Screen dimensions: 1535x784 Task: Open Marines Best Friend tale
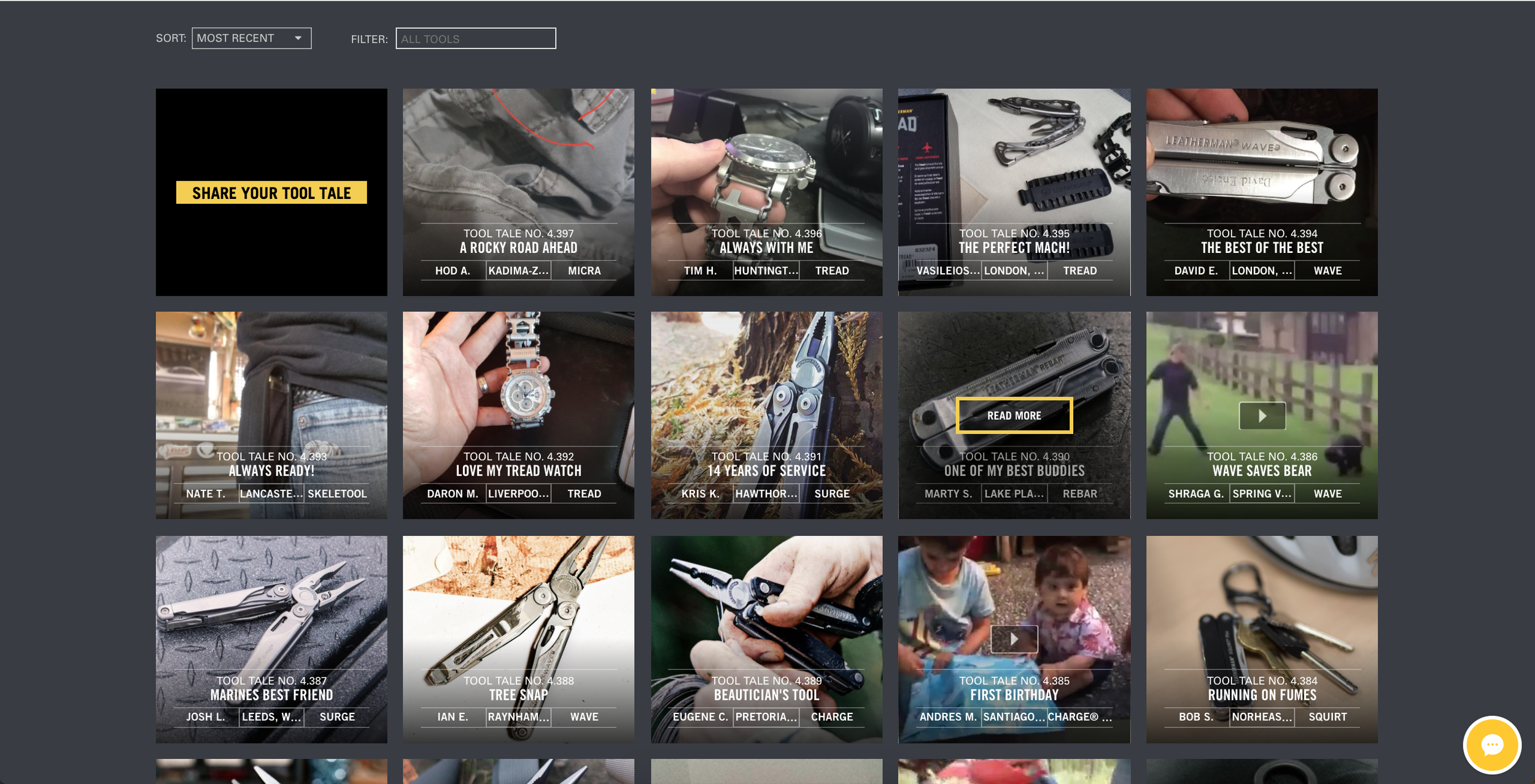click(x=271, y=695)
